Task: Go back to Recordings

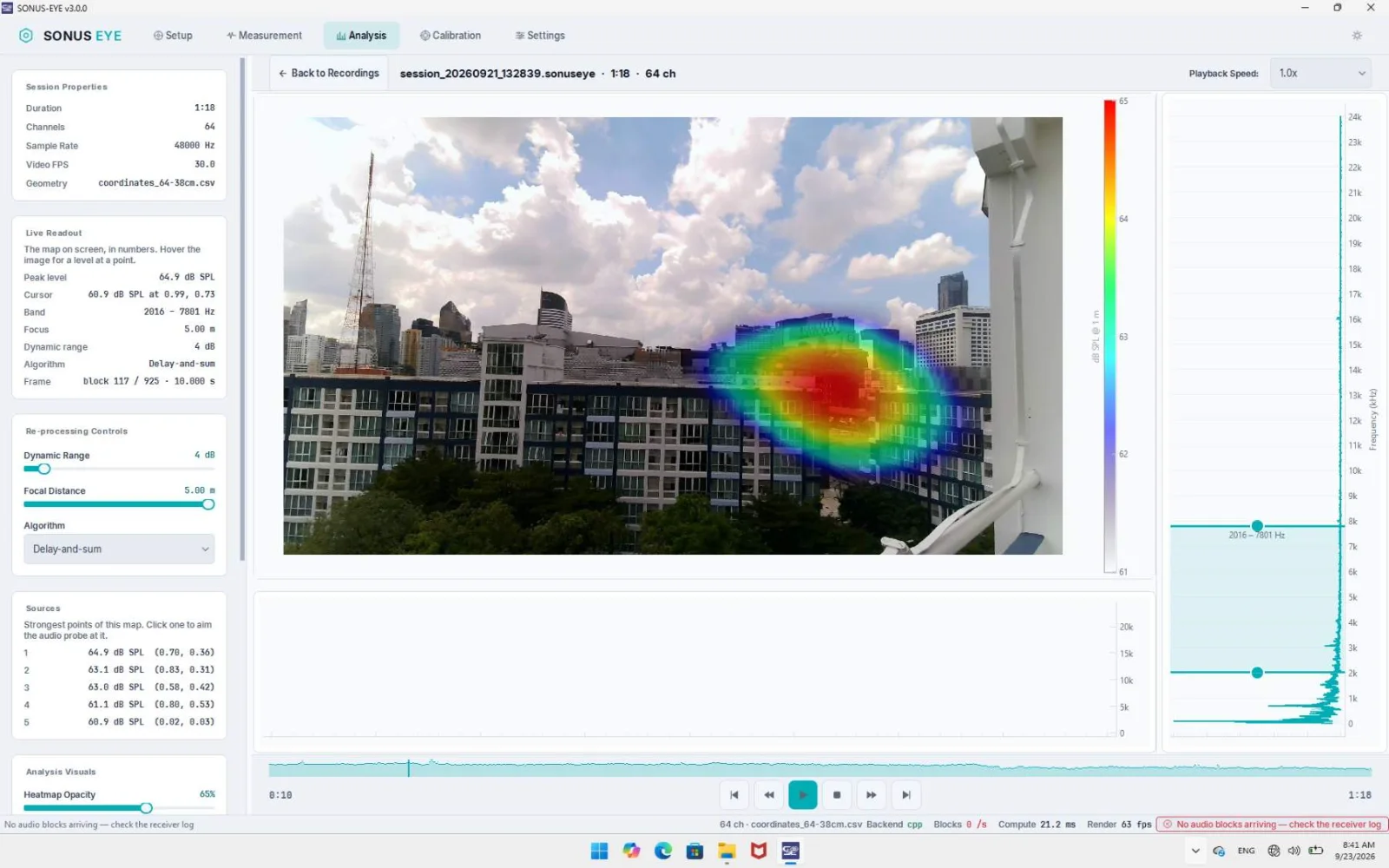Action: pos(329,74)
